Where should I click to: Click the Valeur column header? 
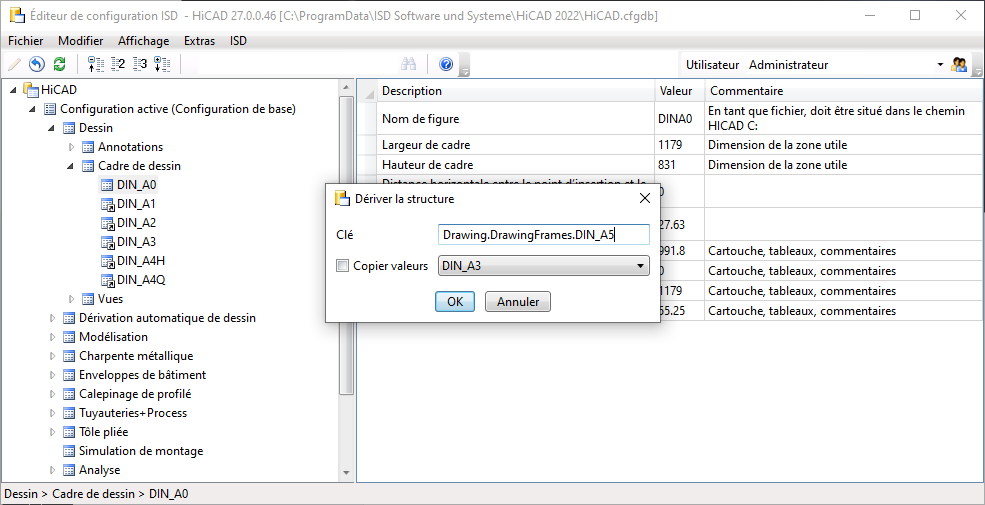point(679,91)
